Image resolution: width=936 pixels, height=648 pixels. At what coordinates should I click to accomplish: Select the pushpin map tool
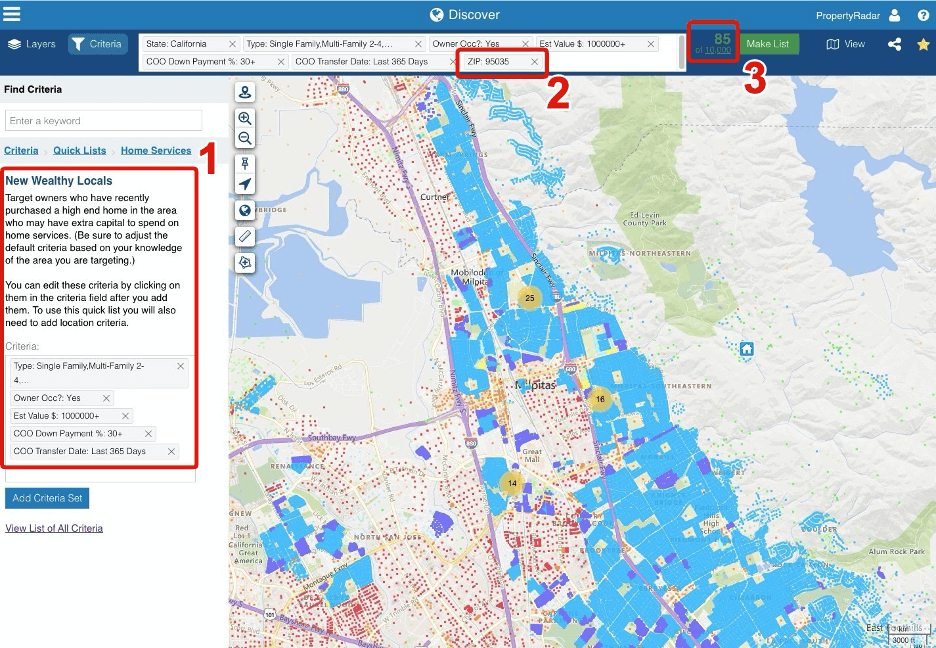point(245,163)
